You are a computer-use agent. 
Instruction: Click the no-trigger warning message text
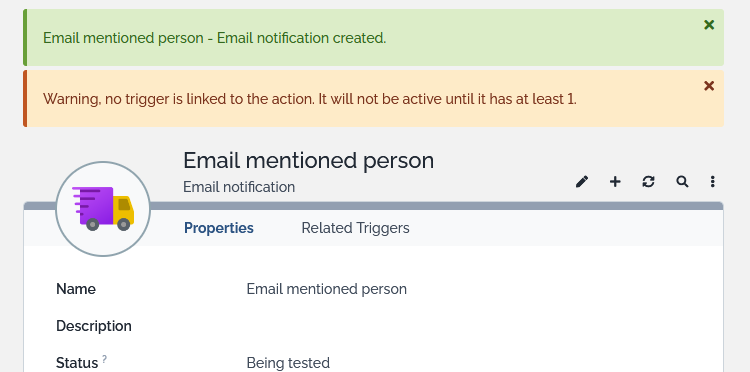pyautogui.click(x=310, y=99)
